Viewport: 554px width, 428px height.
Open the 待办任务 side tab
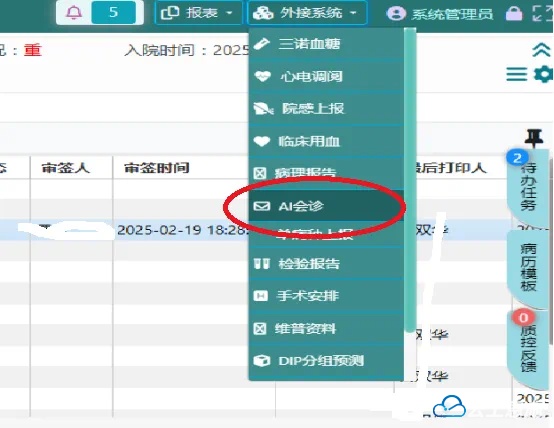click(529, 187)
